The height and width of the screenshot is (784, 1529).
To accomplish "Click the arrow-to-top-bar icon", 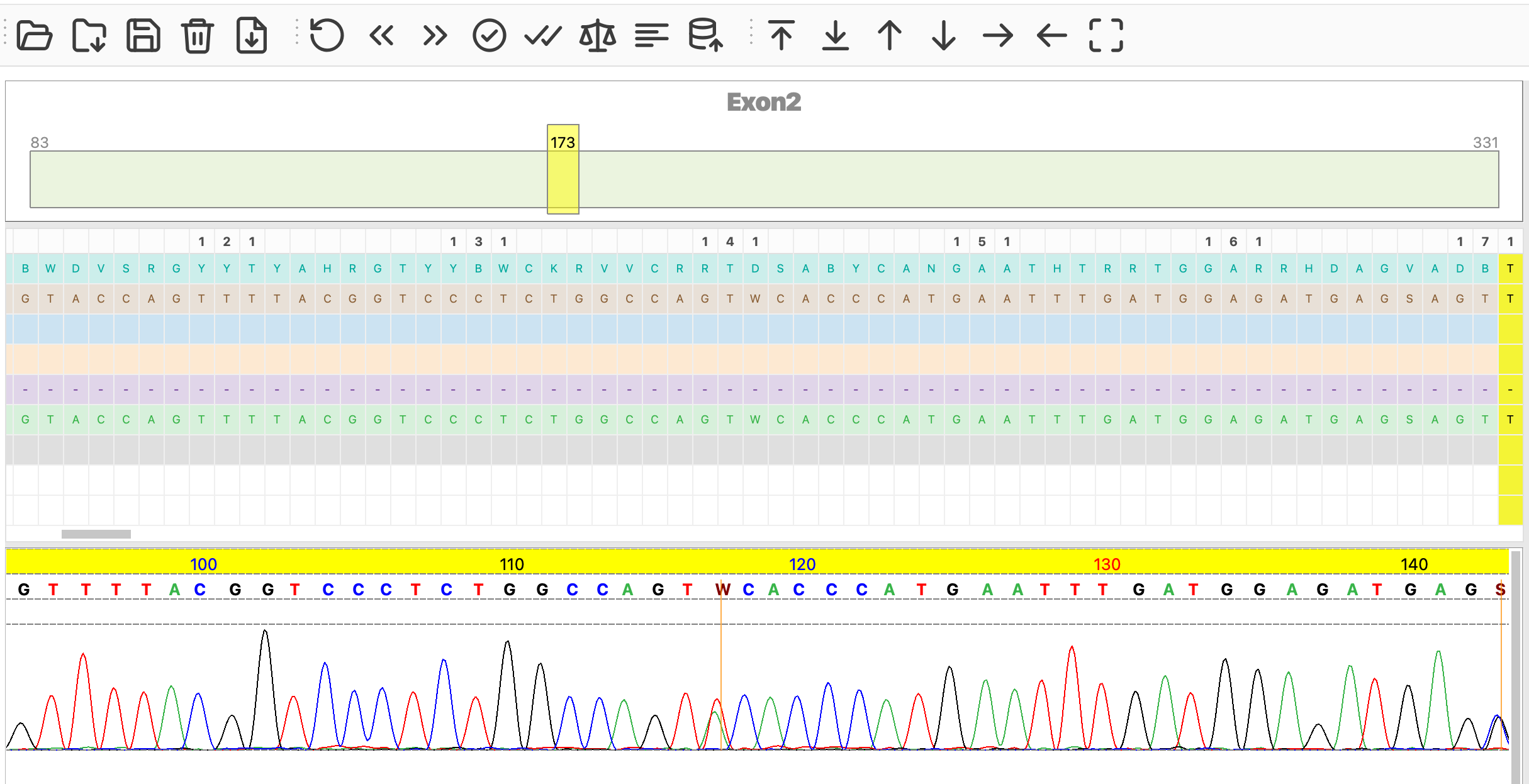I will pos(781,35).
